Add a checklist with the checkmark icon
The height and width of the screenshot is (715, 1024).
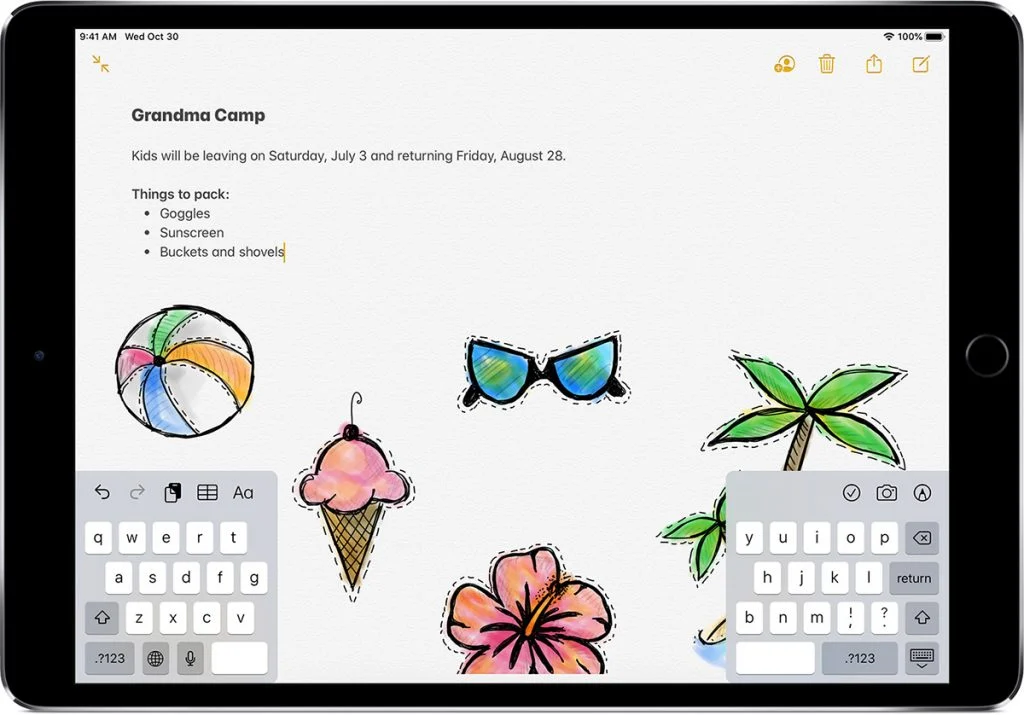851,492
